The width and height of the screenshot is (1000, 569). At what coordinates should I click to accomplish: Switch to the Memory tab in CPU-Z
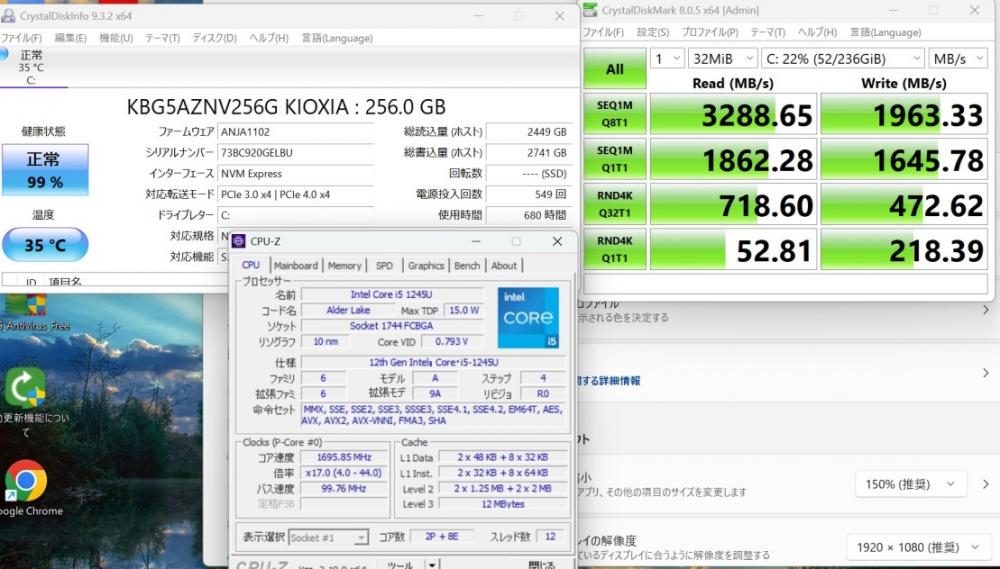pos(344,265)
